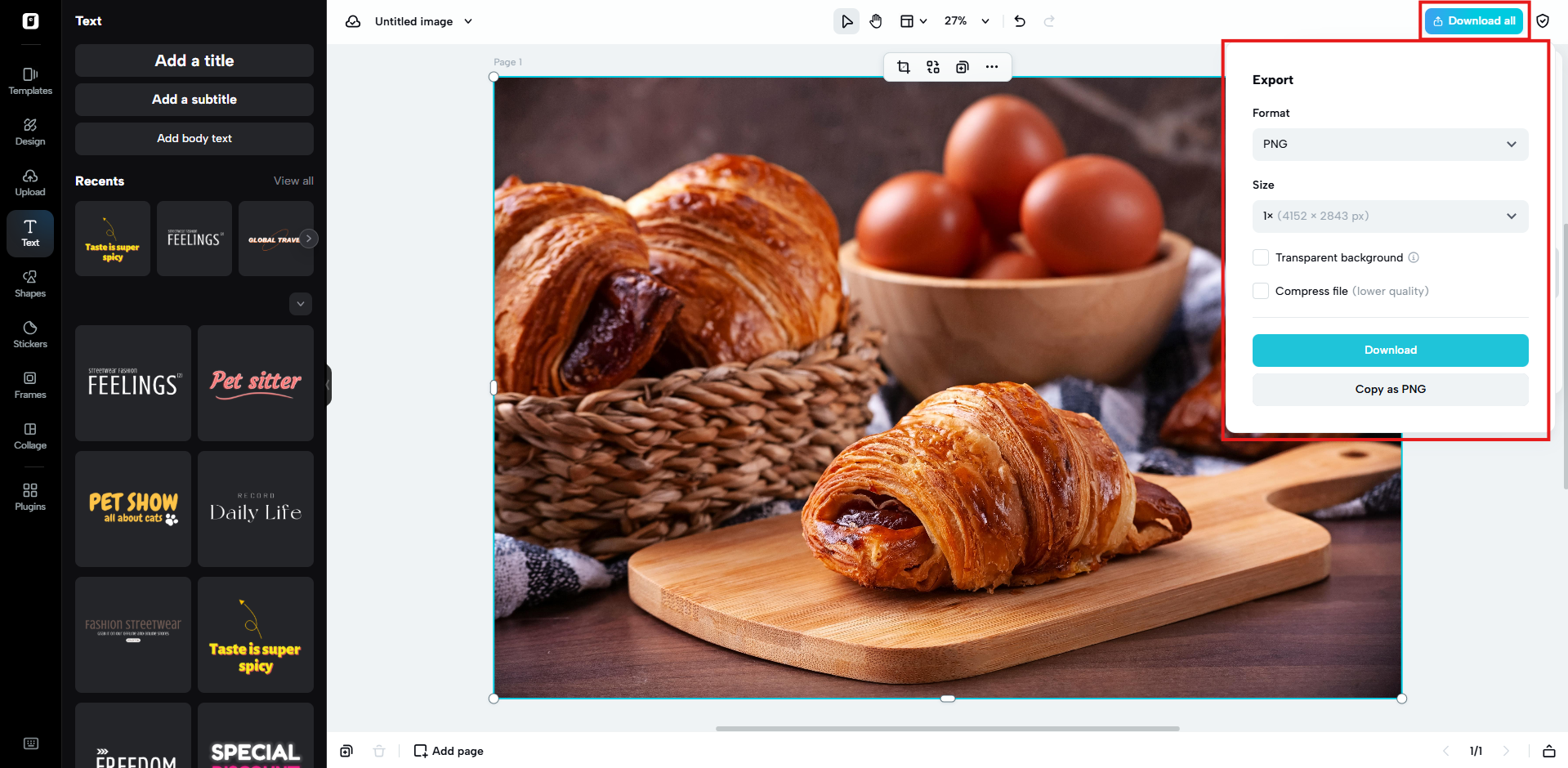Click the horizontal canvas scrollbar
Viewport: 1568px width, 768px height.
tap(948, 729)
